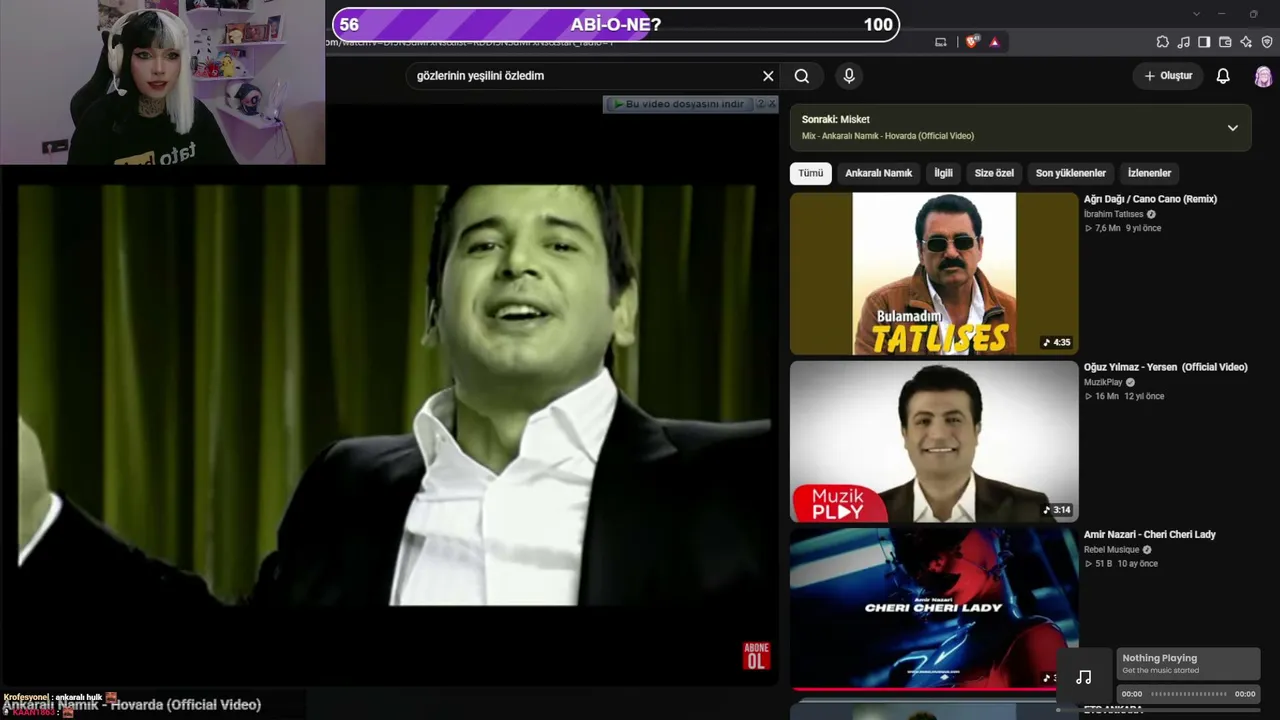Viewport: 1280px width, 720px height.
Task: Click the verified badge next to MuzikPlay
Action: click(x=1131, y=382)
